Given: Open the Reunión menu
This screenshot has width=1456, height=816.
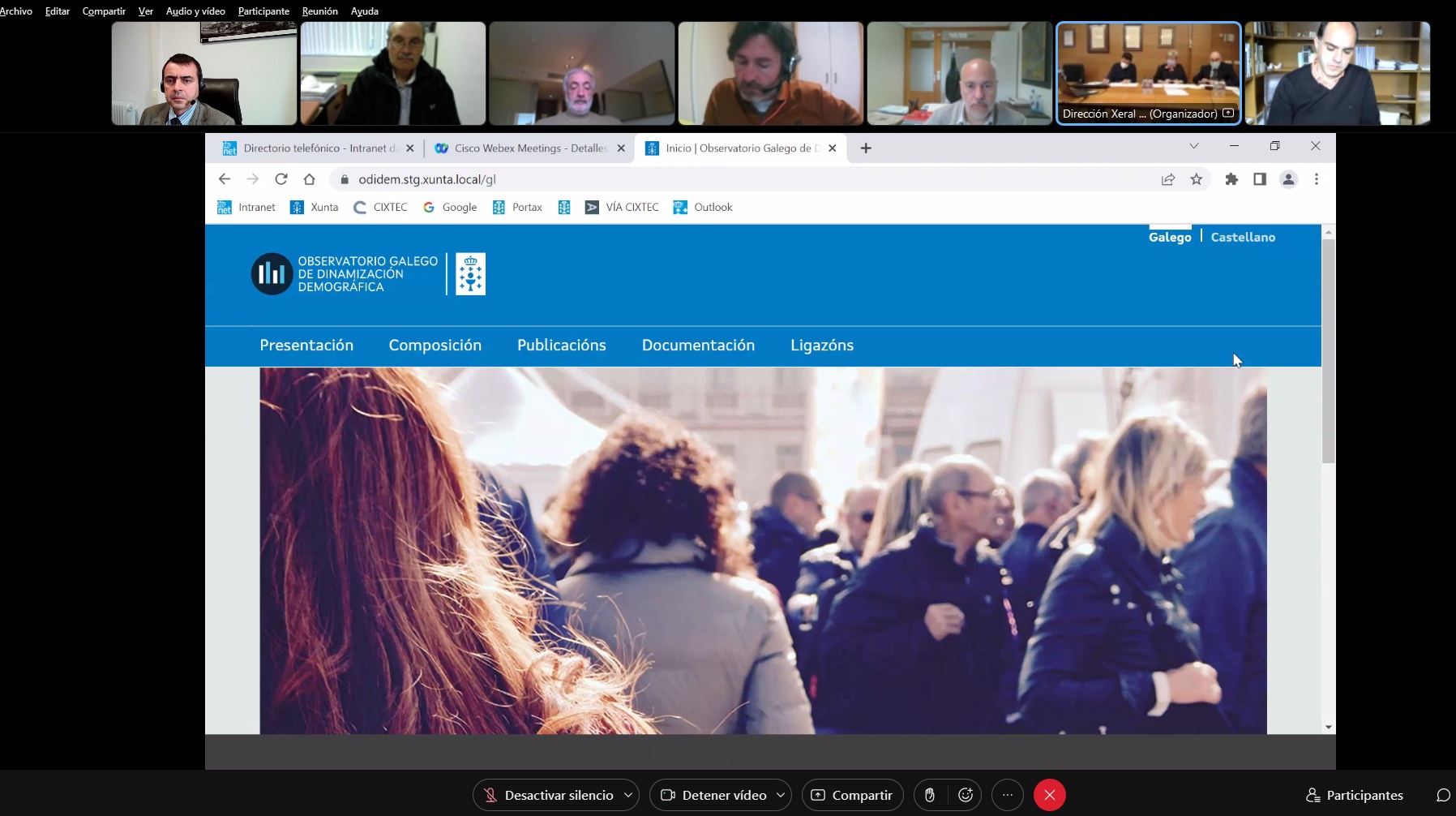Looking at the screenshot, I should [x=319, y=11].
